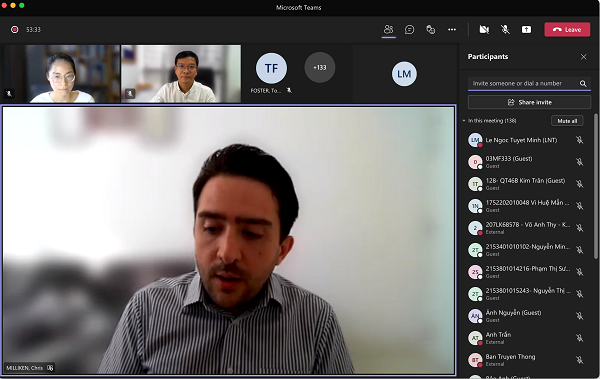Click the LM avatar of Le Ngoc Tuyet Minh
Viewport: 600px width, 379px height.
point(475,140)
